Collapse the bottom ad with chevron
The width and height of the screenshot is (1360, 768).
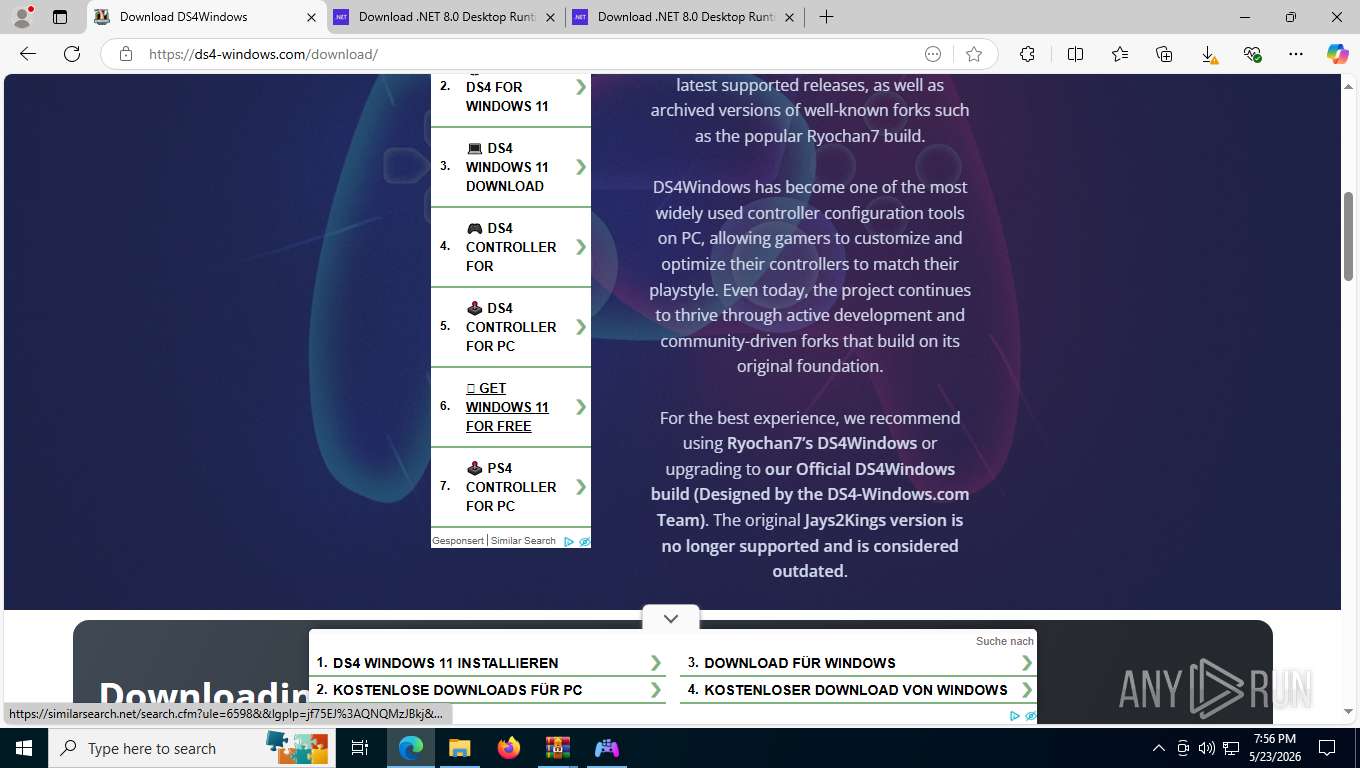(671, 618)
